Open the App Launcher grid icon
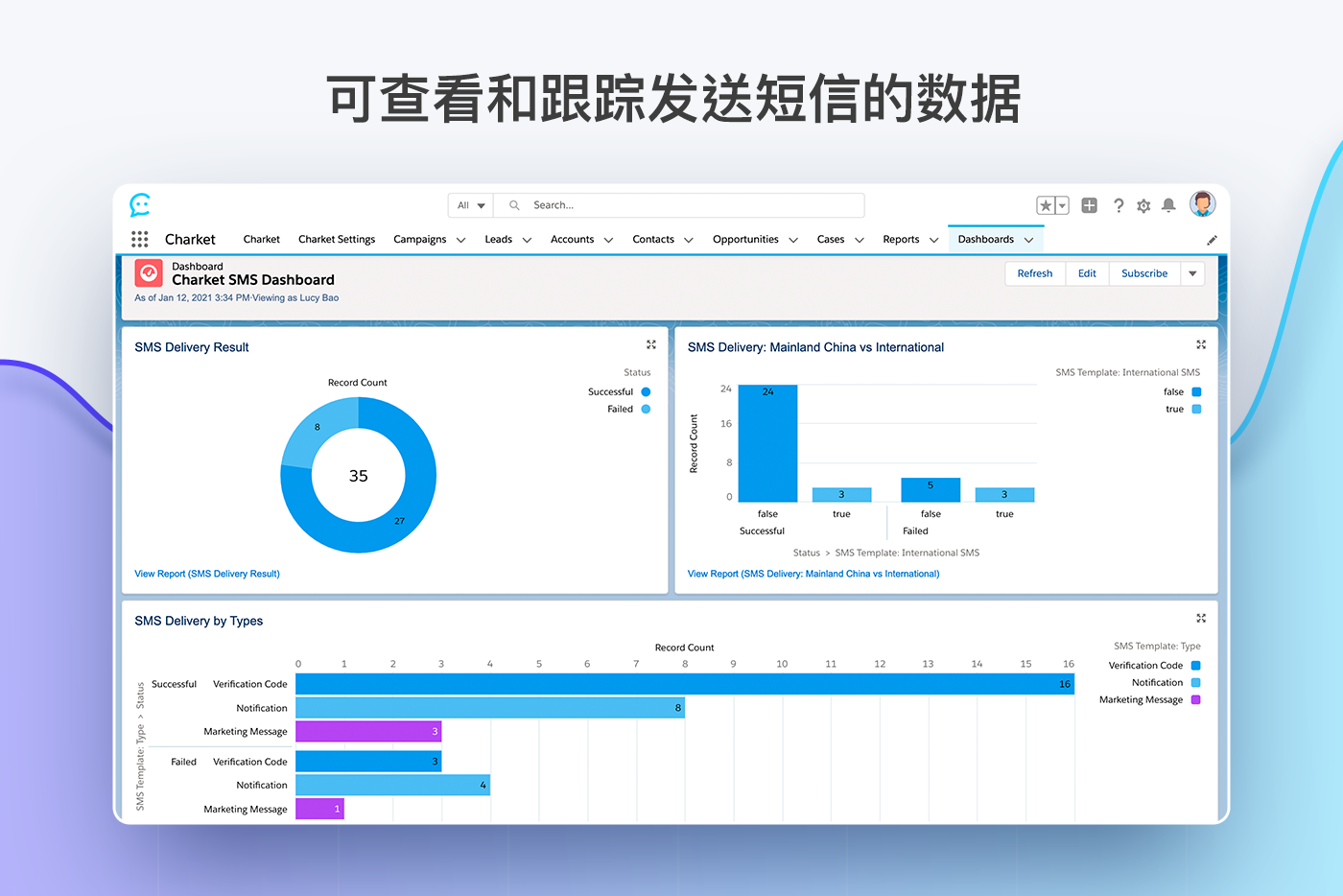Viewport: 1343px width, 896px height. [x=140, y=239]
